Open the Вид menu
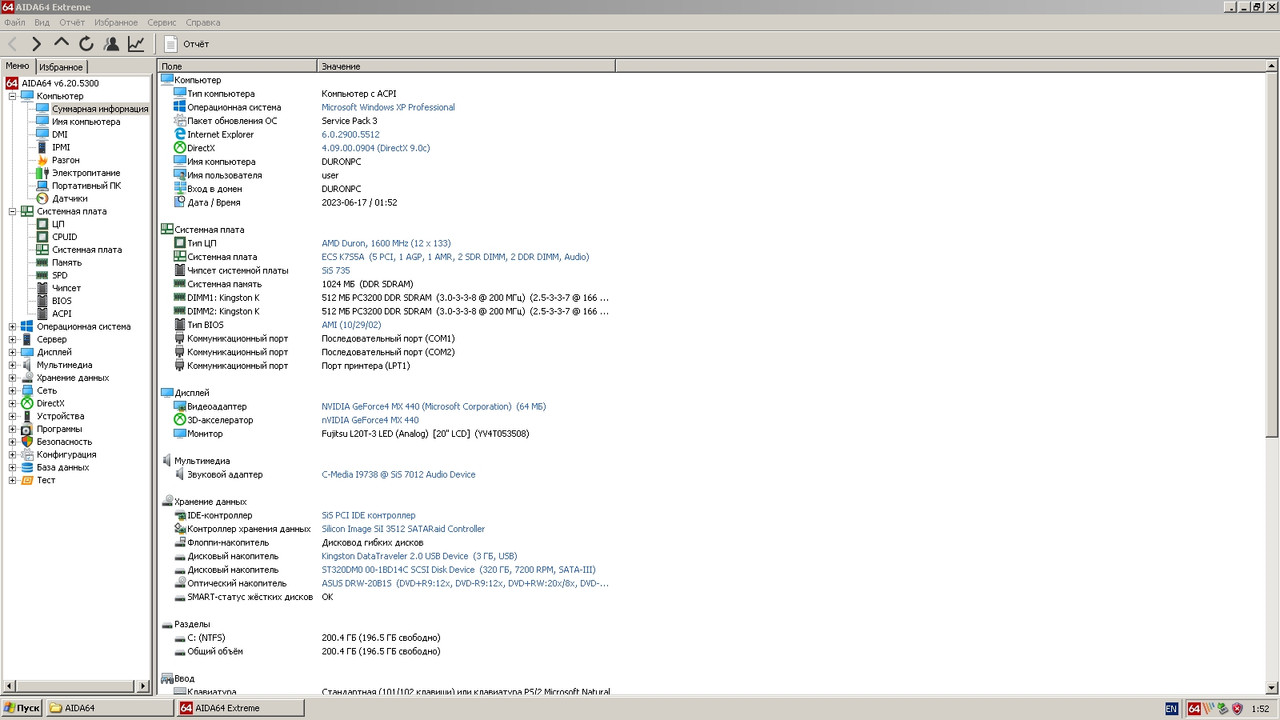Viewport: 1280px width, 720px height. (x=42, y=22)
